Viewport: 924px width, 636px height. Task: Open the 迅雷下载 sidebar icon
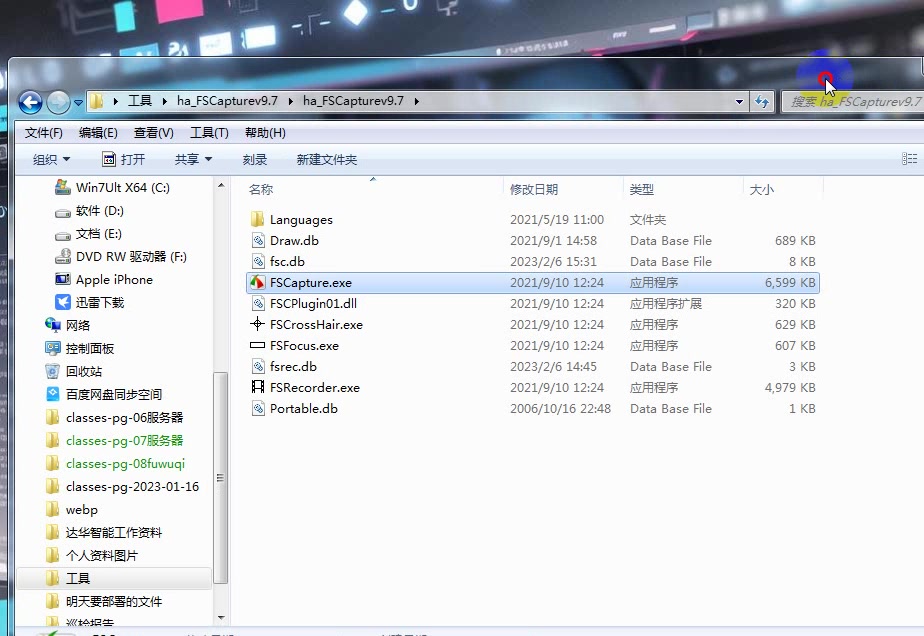[62, 302]
